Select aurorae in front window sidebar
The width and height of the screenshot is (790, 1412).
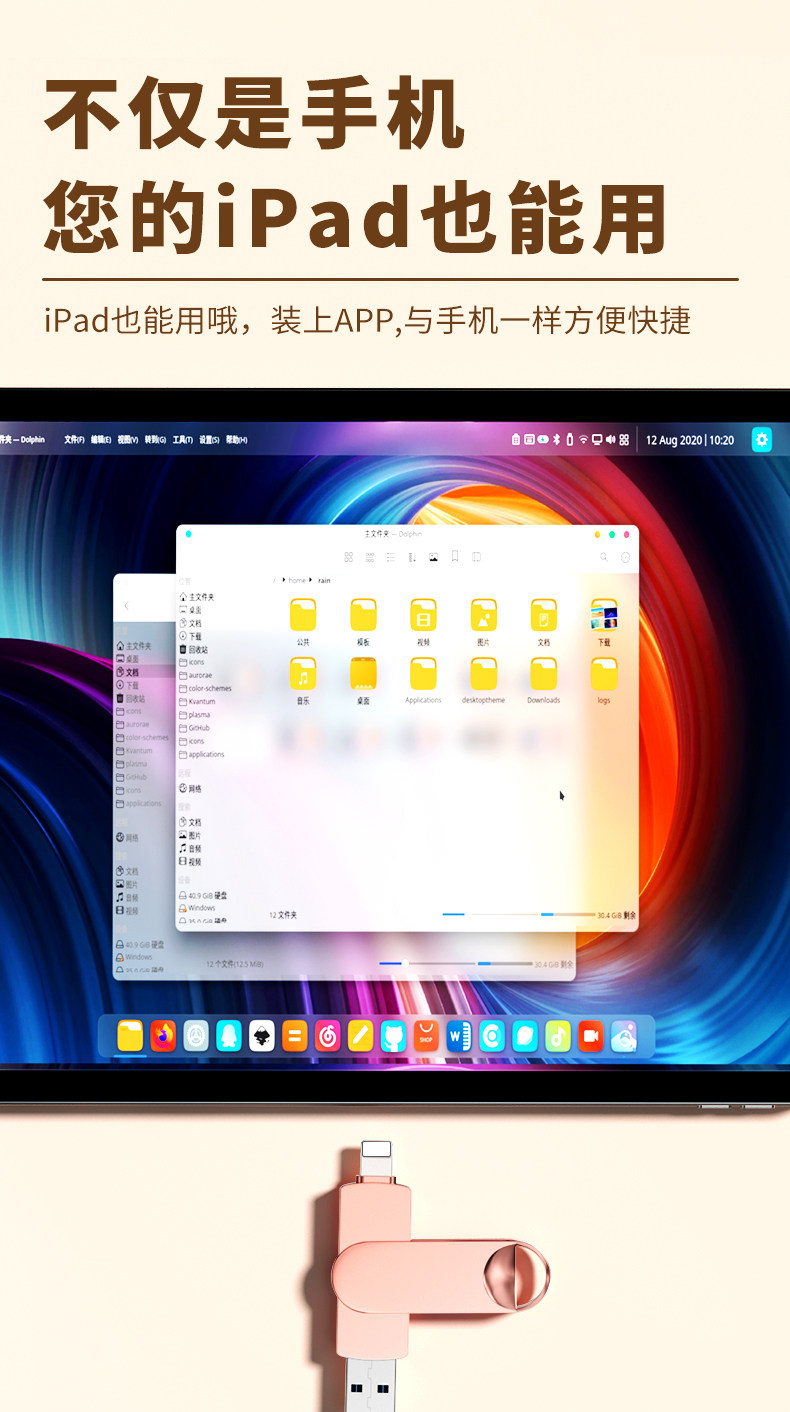pos(196,675)
